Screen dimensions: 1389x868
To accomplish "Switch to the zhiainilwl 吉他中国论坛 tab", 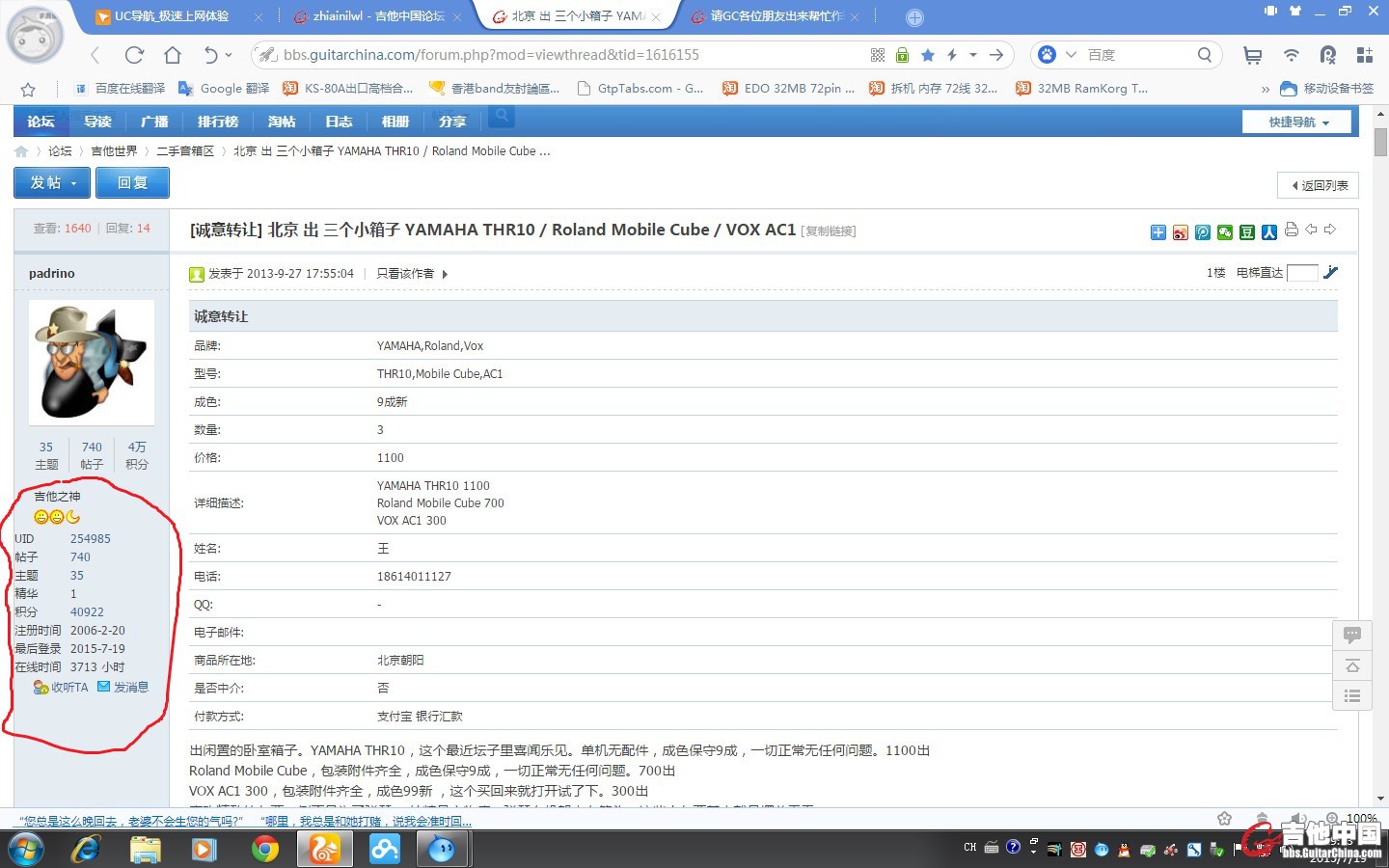I will click(378, 16).
